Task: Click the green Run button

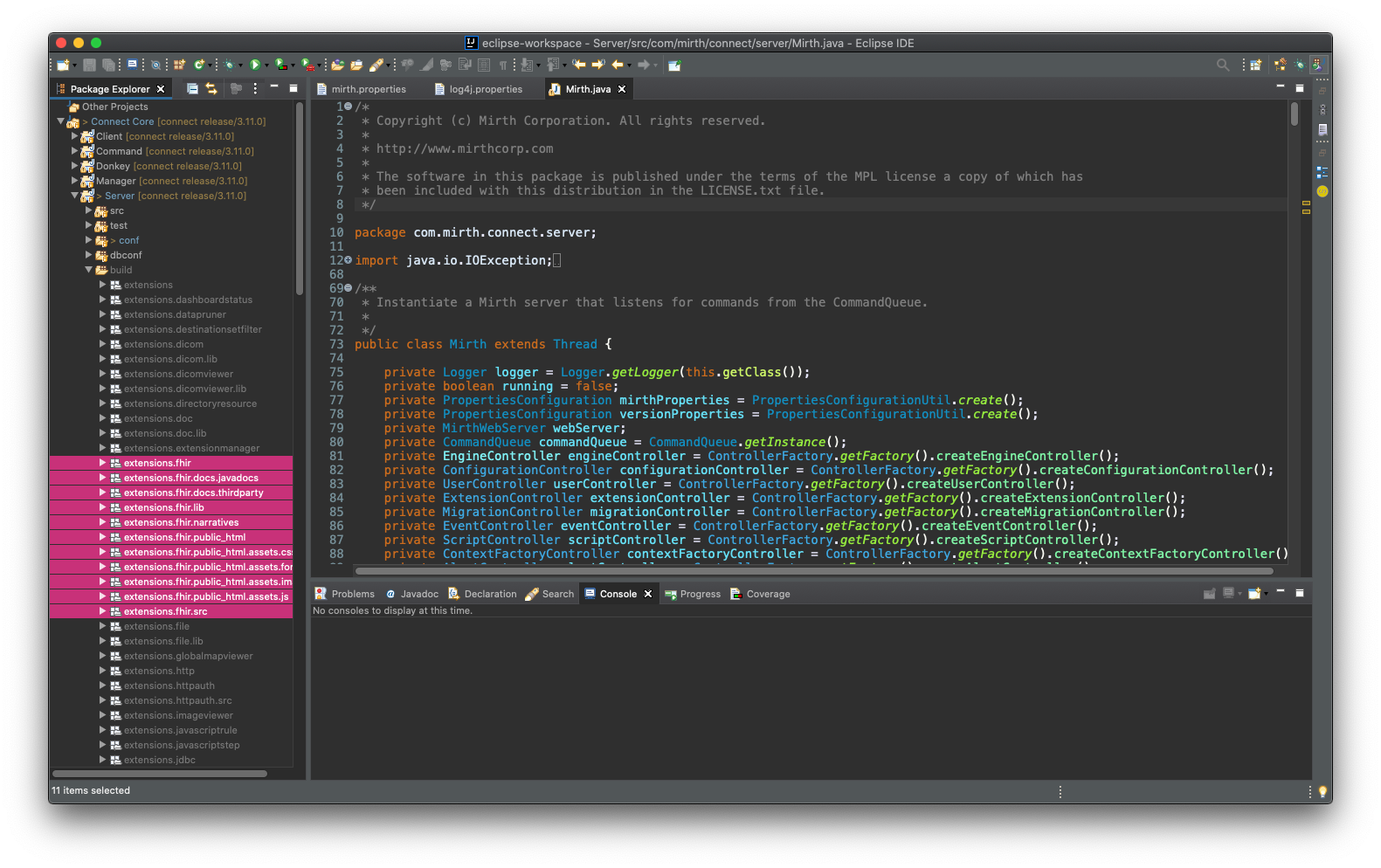Action: coord(255,65)
